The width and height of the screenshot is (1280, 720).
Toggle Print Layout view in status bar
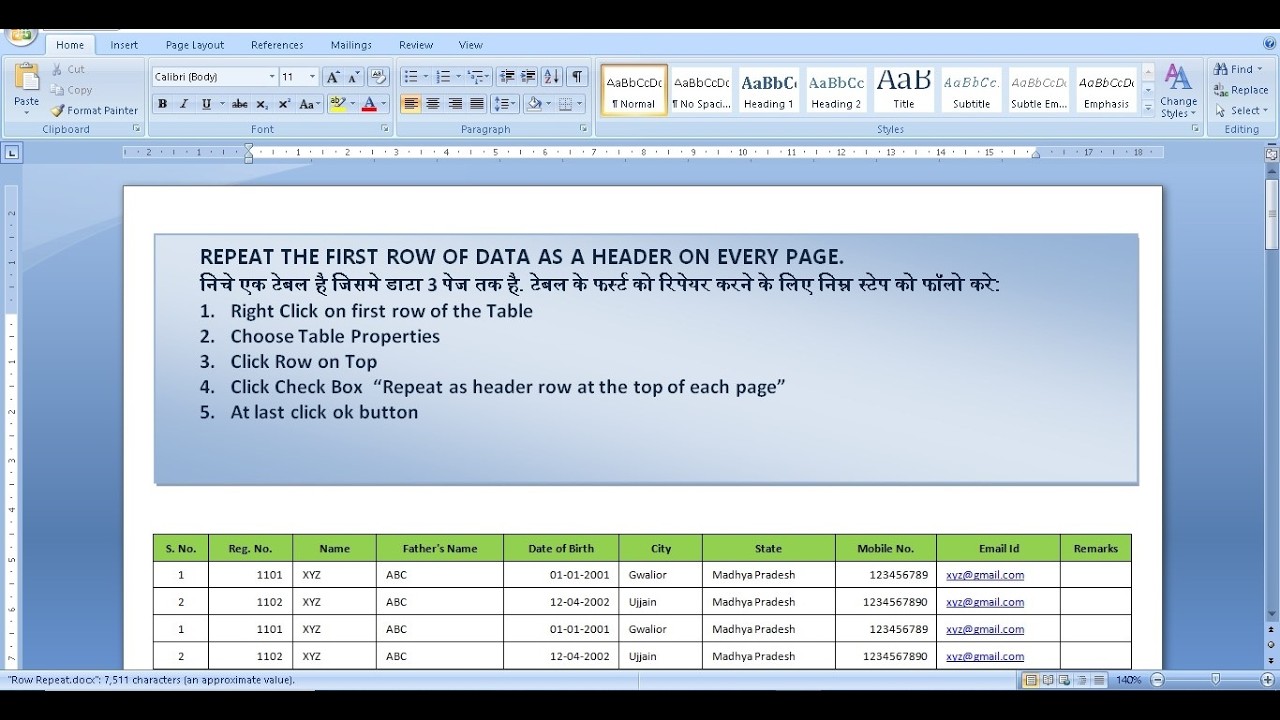1030,680
